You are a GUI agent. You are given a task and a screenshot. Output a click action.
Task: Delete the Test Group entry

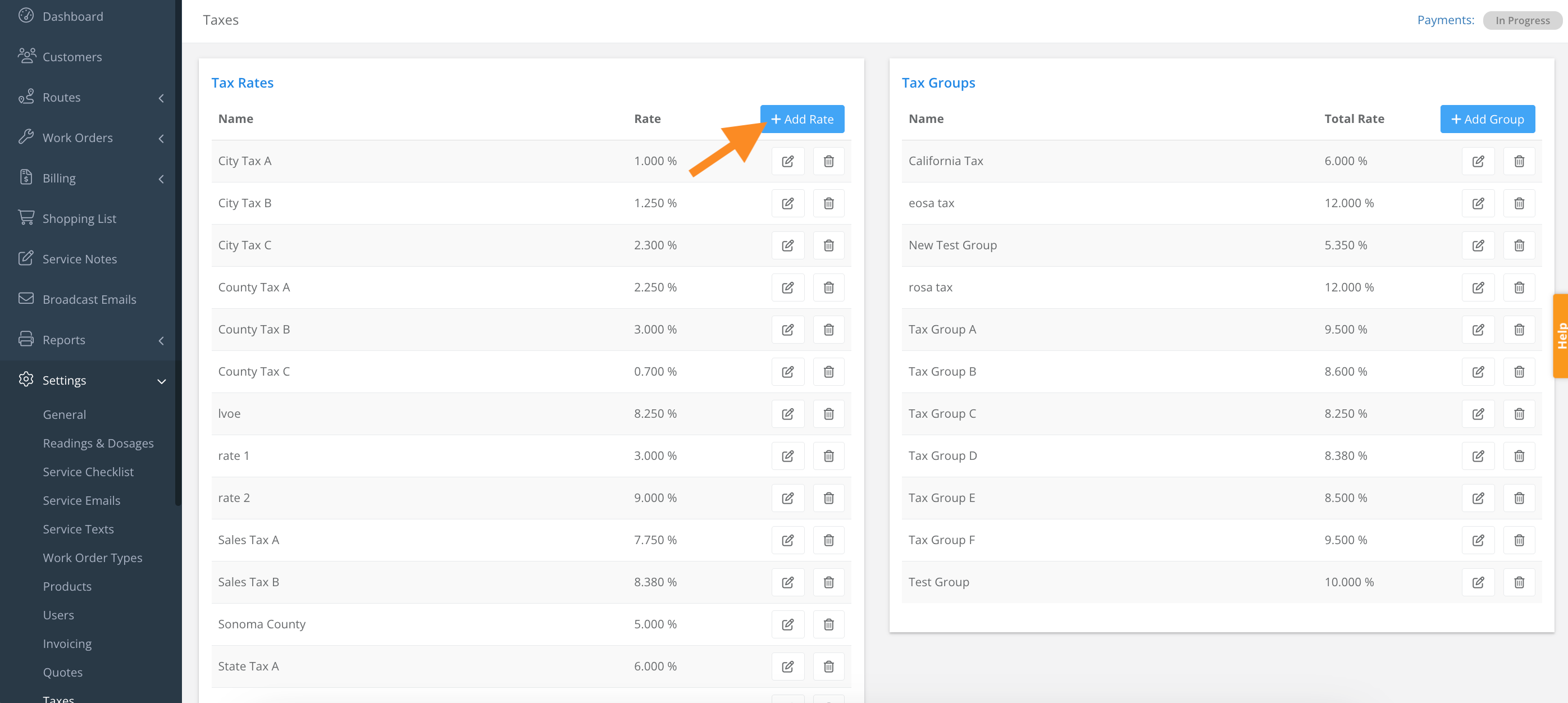[1519, 582]
